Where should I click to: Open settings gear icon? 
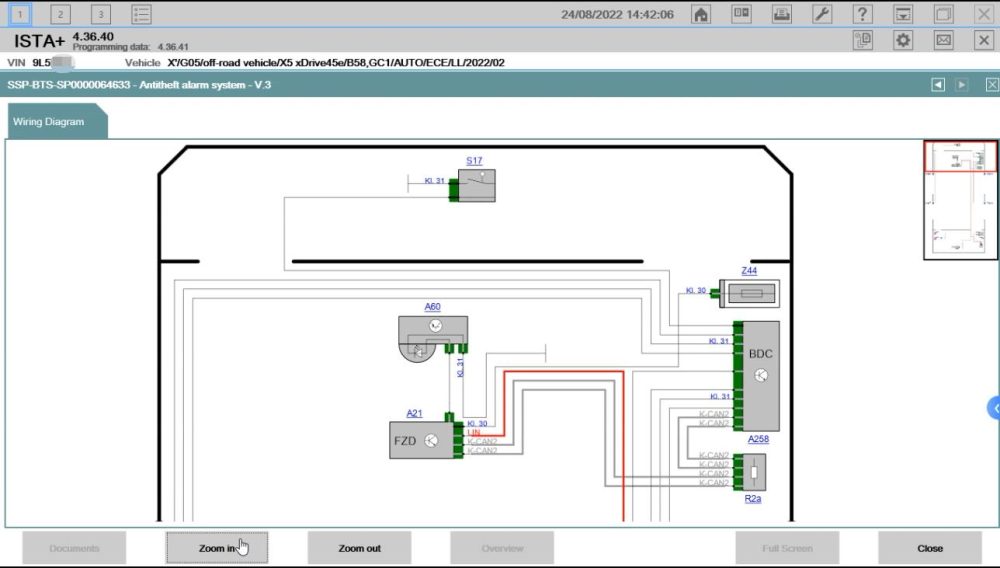(x=903, y=40)
